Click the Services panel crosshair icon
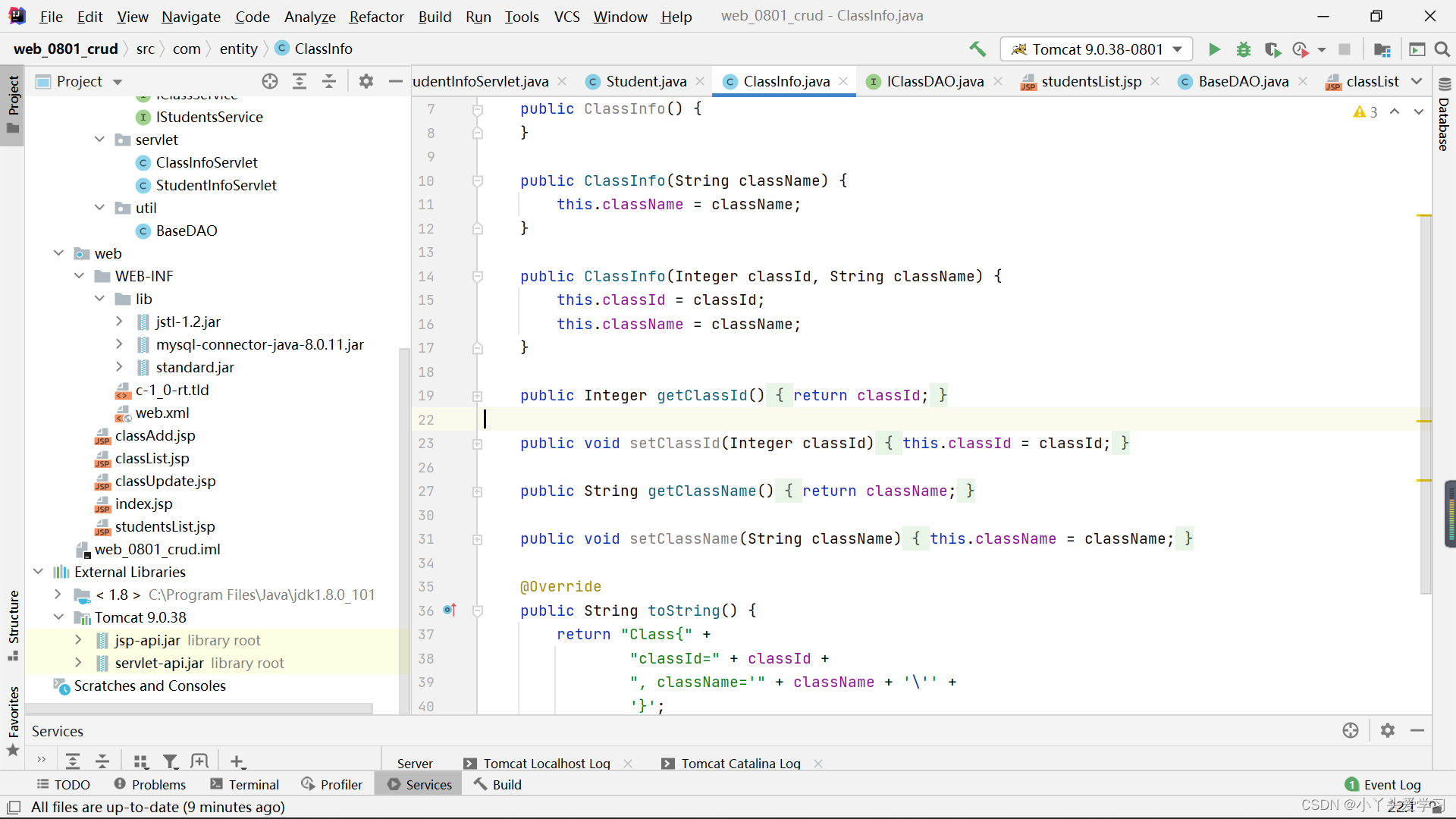Image resolution: width=1456 pixels, height=819 pixels. [x=1351, y=730]
